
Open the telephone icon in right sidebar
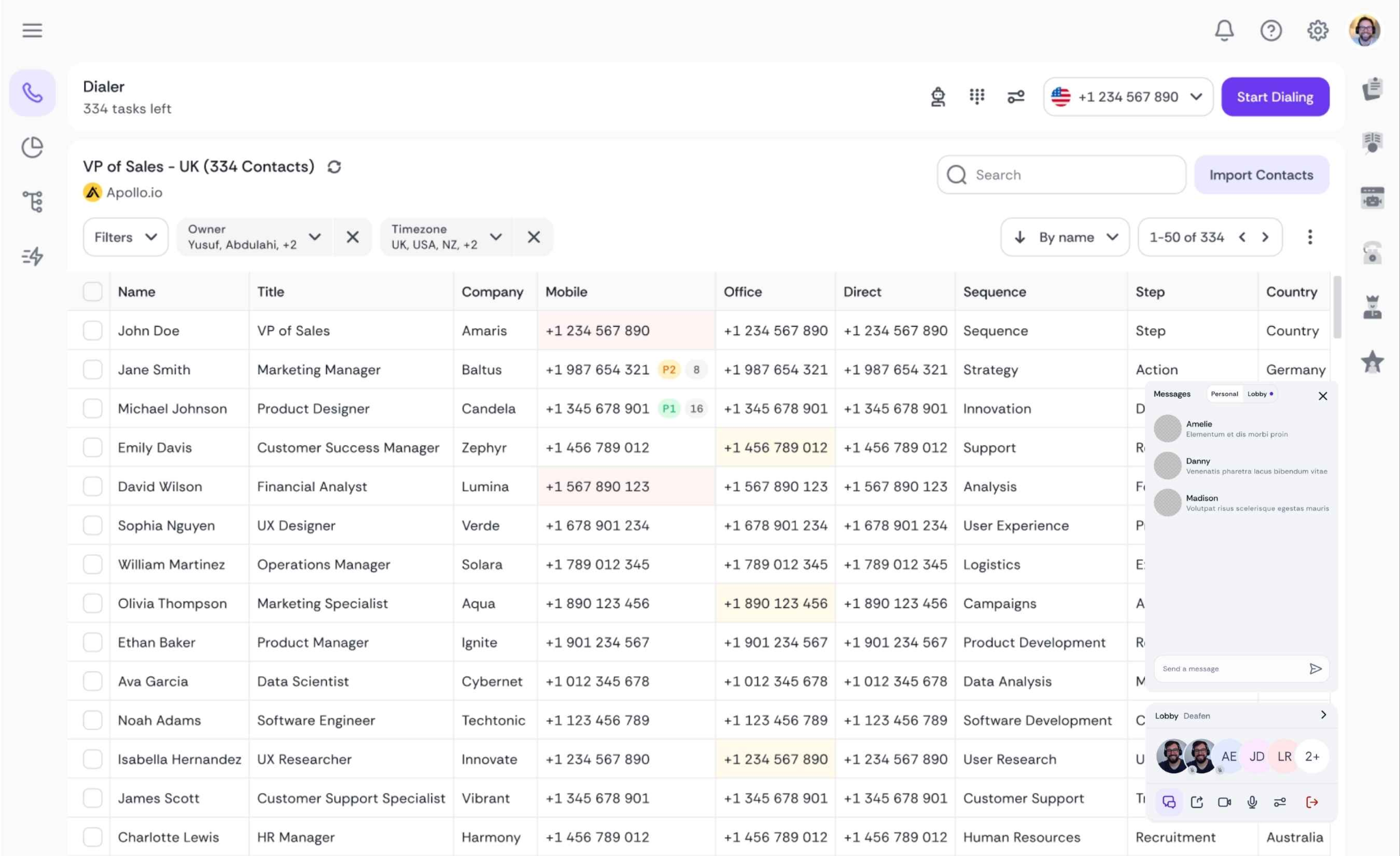click(1372, 252)
